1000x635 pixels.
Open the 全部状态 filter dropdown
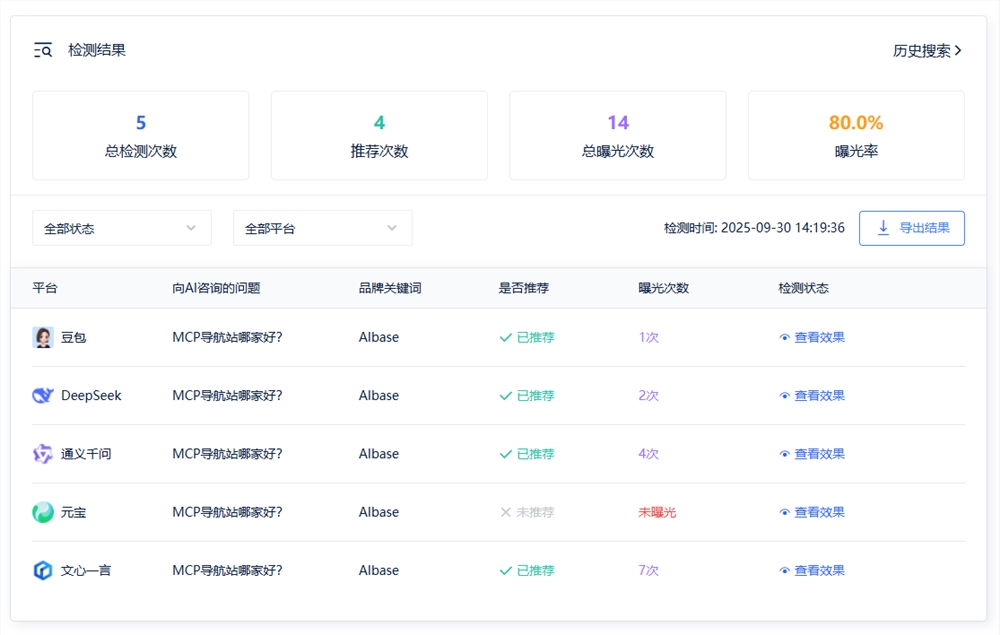[121, 228]
